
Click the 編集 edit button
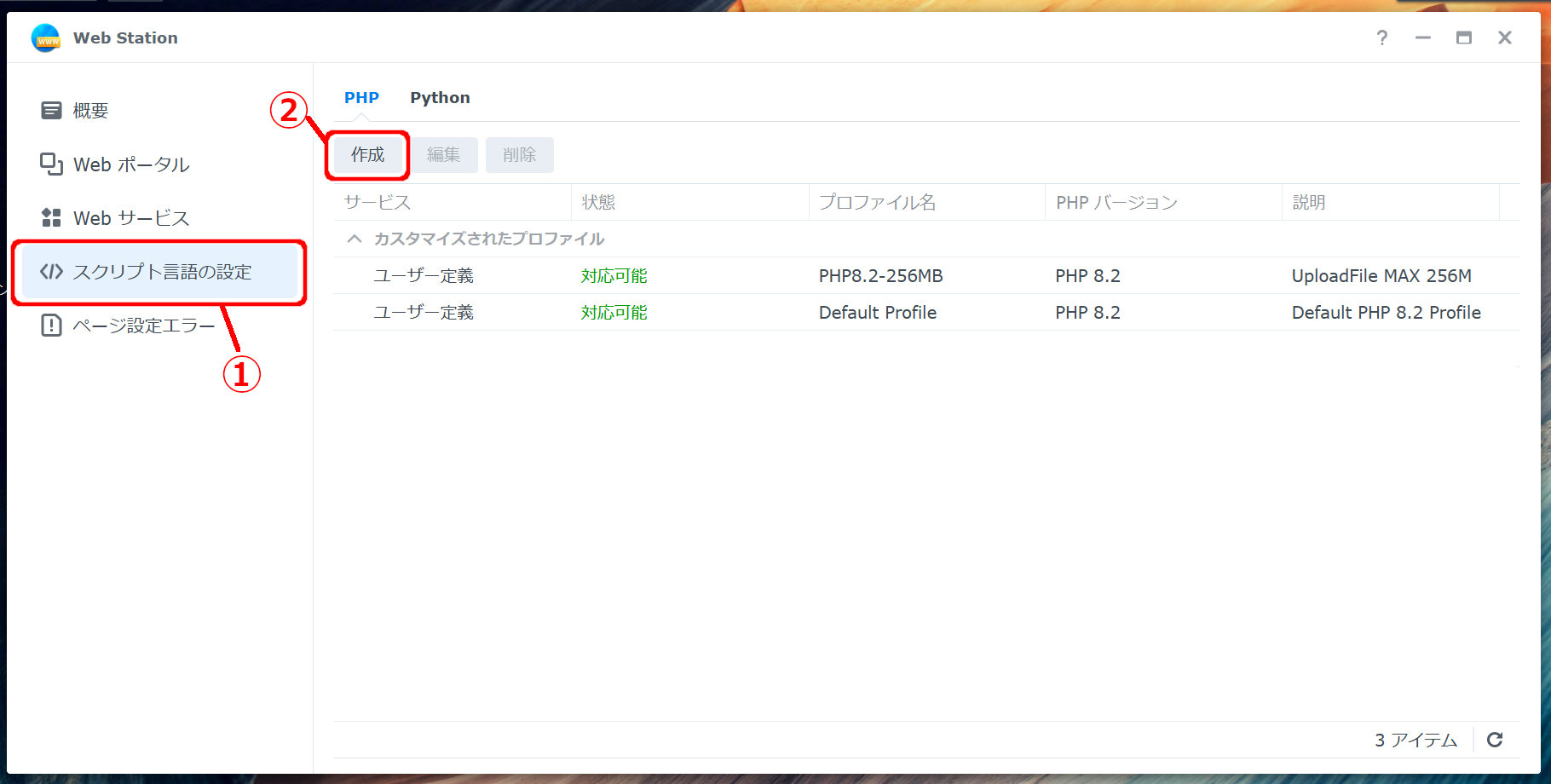(443, 155)
